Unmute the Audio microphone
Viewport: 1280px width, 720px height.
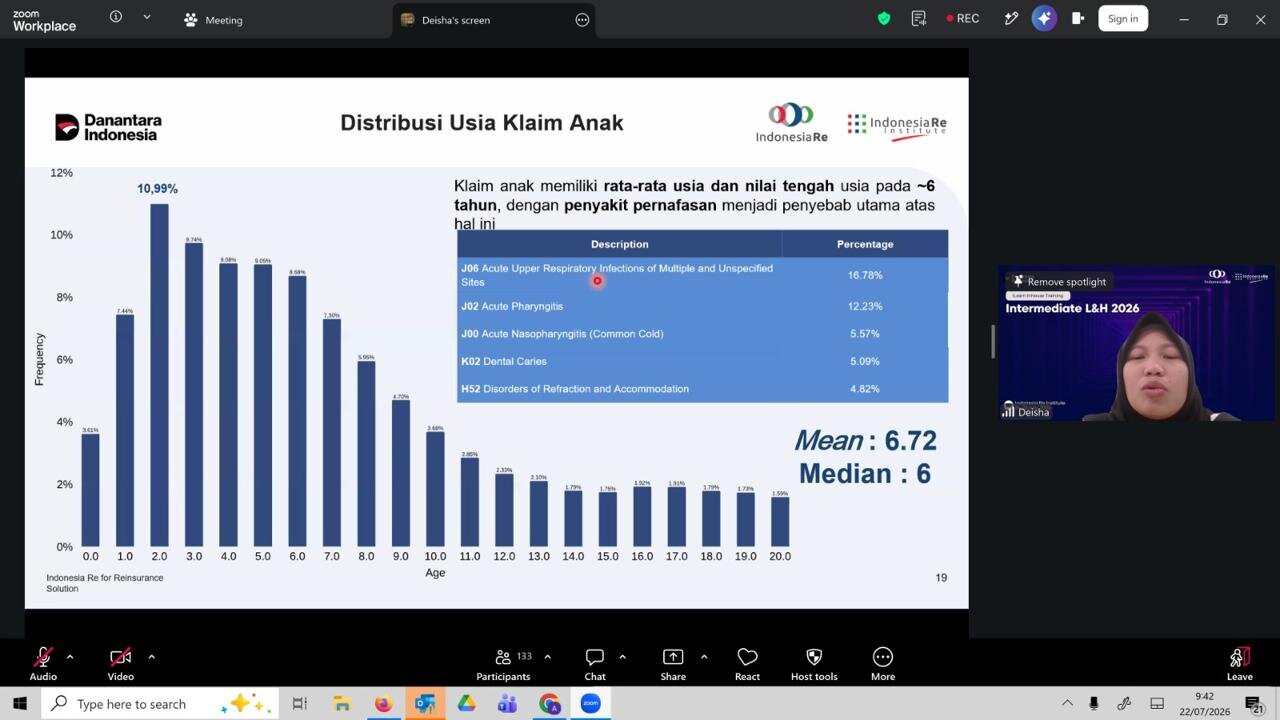43,663
